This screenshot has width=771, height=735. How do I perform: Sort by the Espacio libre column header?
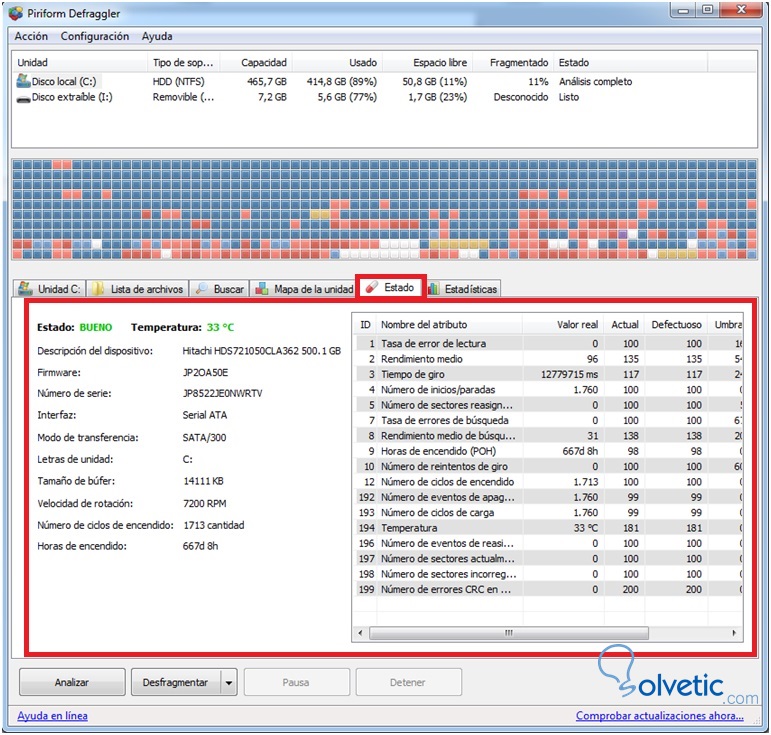tap(428, 62)
